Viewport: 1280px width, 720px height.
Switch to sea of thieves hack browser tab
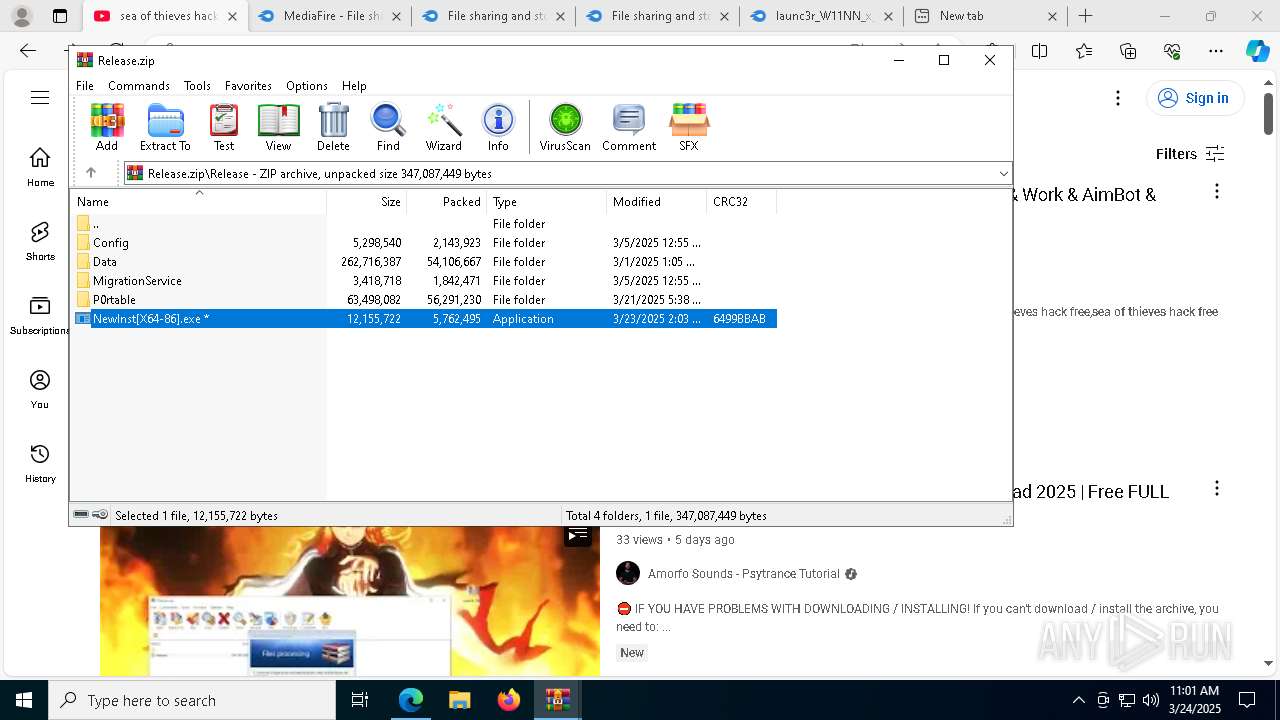[x=164, y=16]
